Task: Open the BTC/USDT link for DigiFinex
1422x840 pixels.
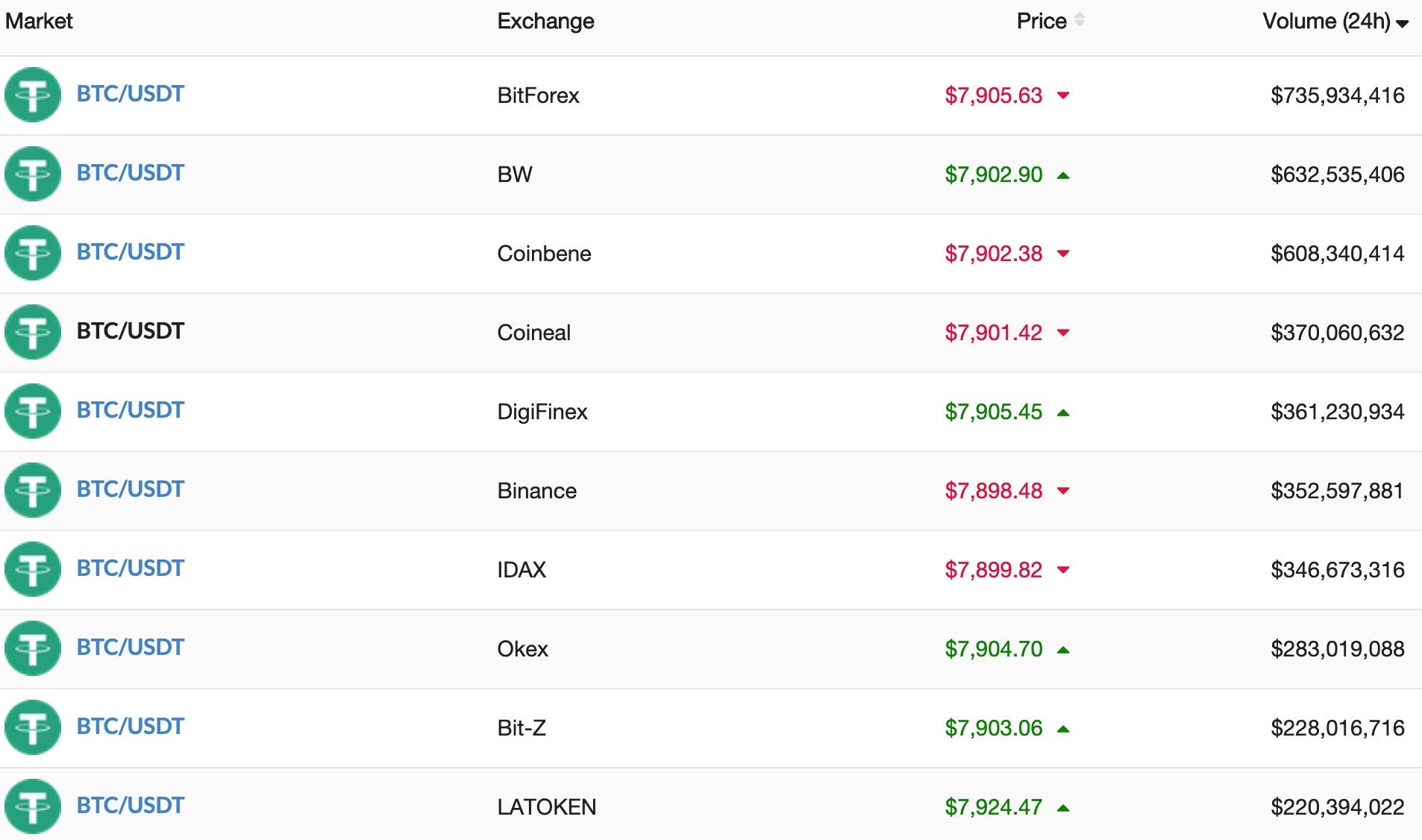Action: pyautogui.click(x=130, y=410)
